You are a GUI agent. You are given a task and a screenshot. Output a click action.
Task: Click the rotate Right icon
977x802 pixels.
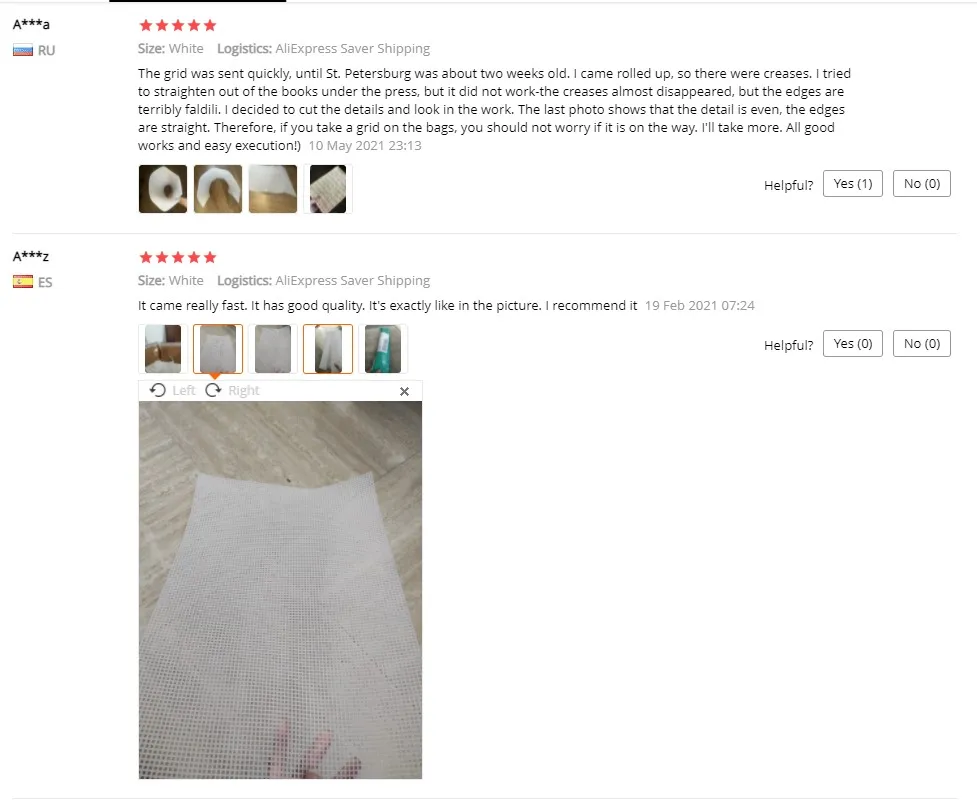click(213, 390)
